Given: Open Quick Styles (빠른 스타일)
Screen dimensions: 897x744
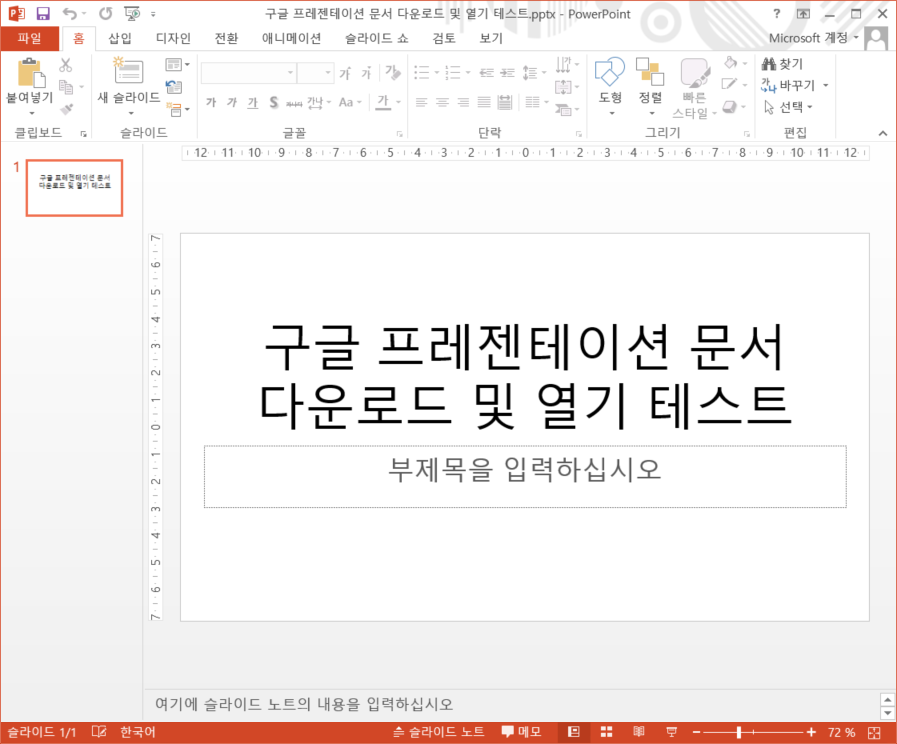Looking at the screenshot, I should (694, 89).
